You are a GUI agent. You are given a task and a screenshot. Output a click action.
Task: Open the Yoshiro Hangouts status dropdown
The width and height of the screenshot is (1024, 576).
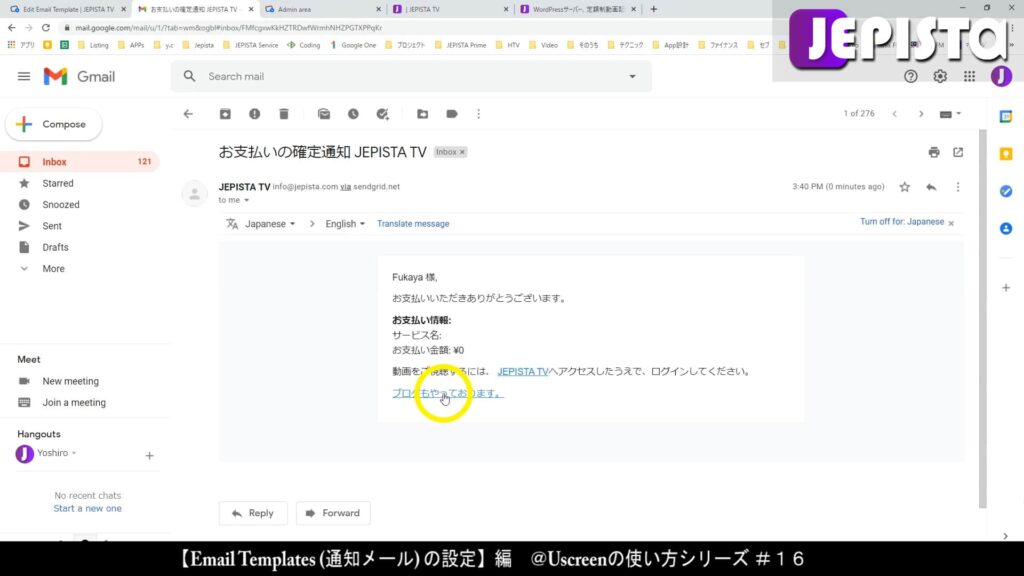point(74,453)
